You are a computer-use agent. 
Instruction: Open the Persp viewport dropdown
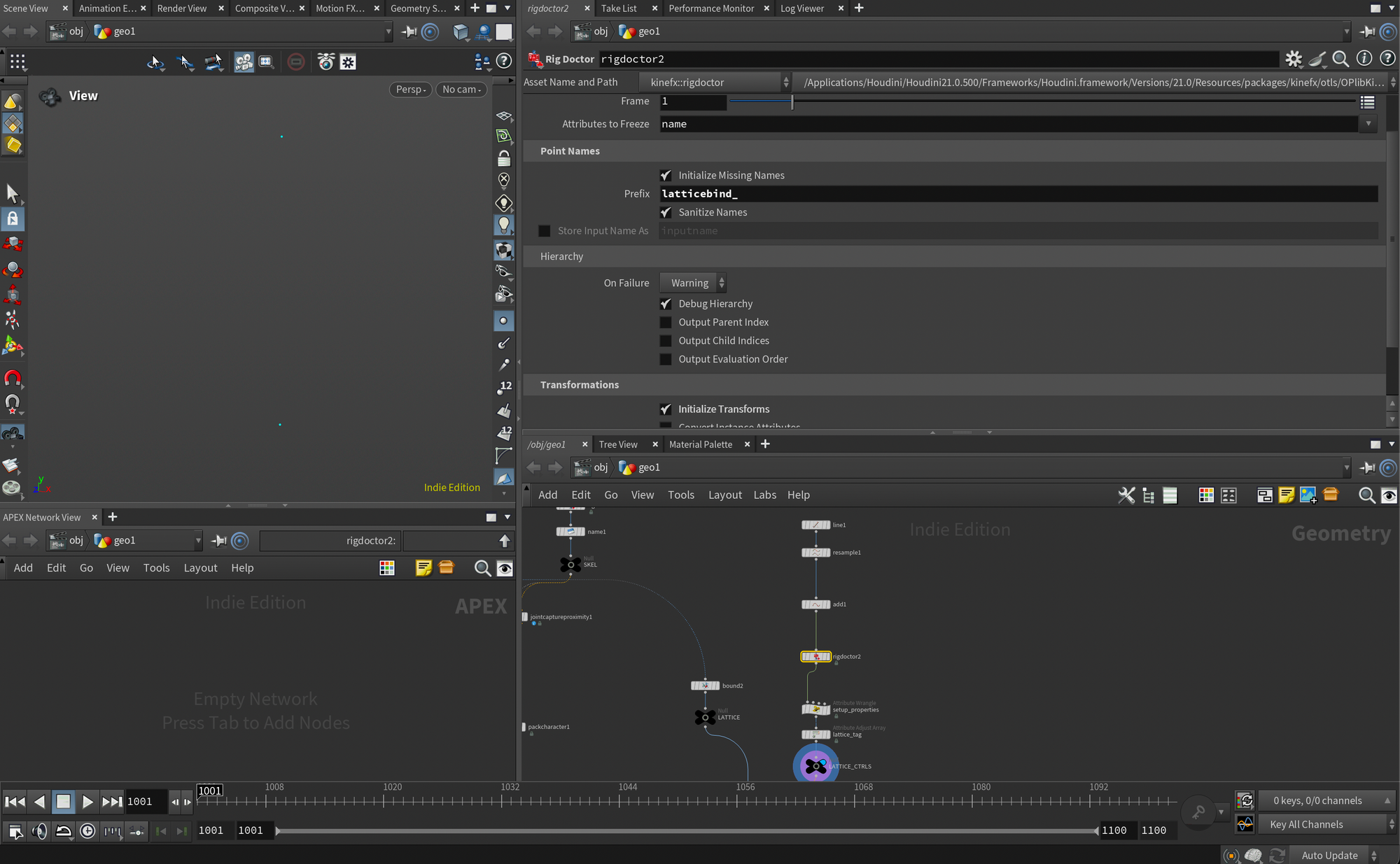point(411,90)
